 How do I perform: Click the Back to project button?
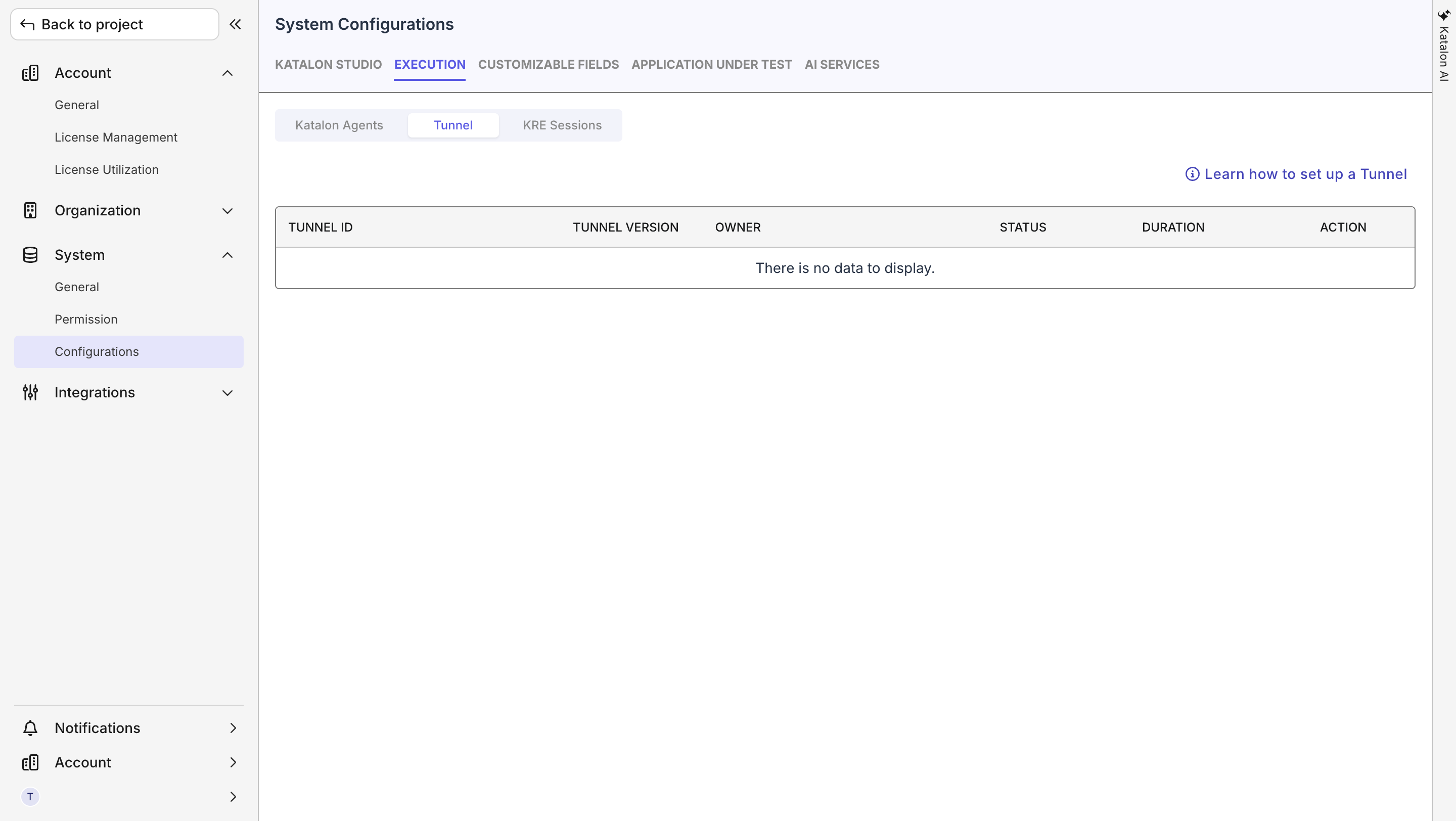click(x=115, y=24)
